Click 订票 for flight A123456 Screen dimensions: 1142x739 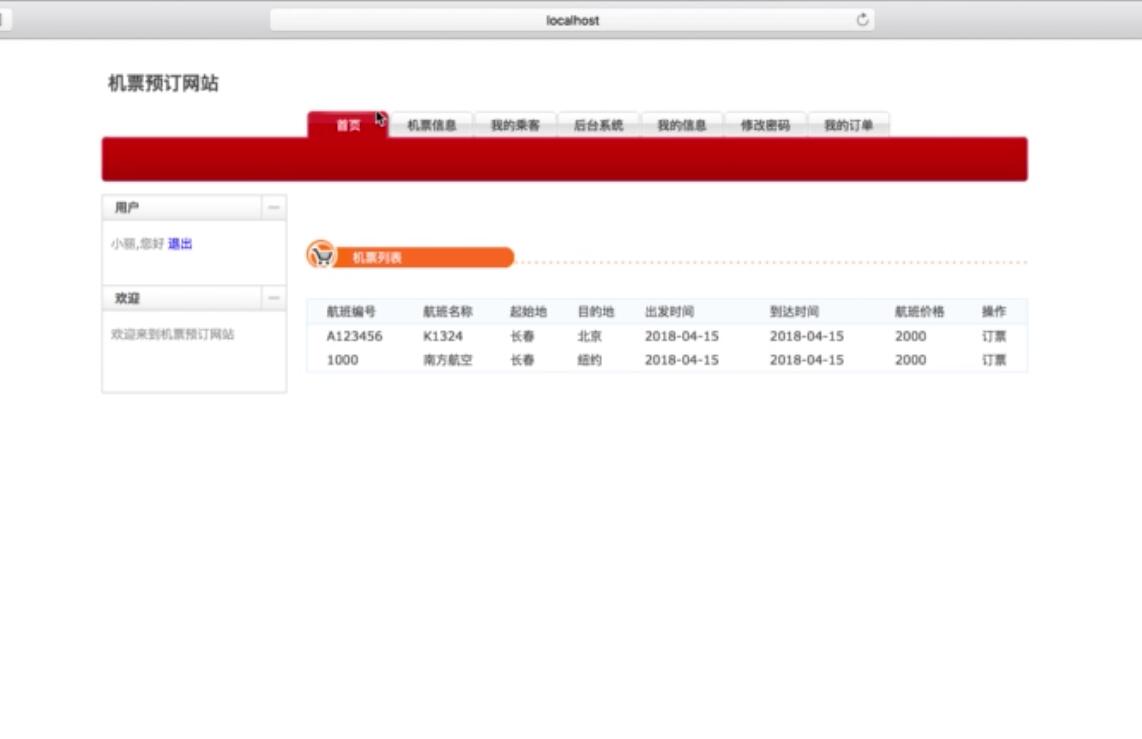point(993,336)
